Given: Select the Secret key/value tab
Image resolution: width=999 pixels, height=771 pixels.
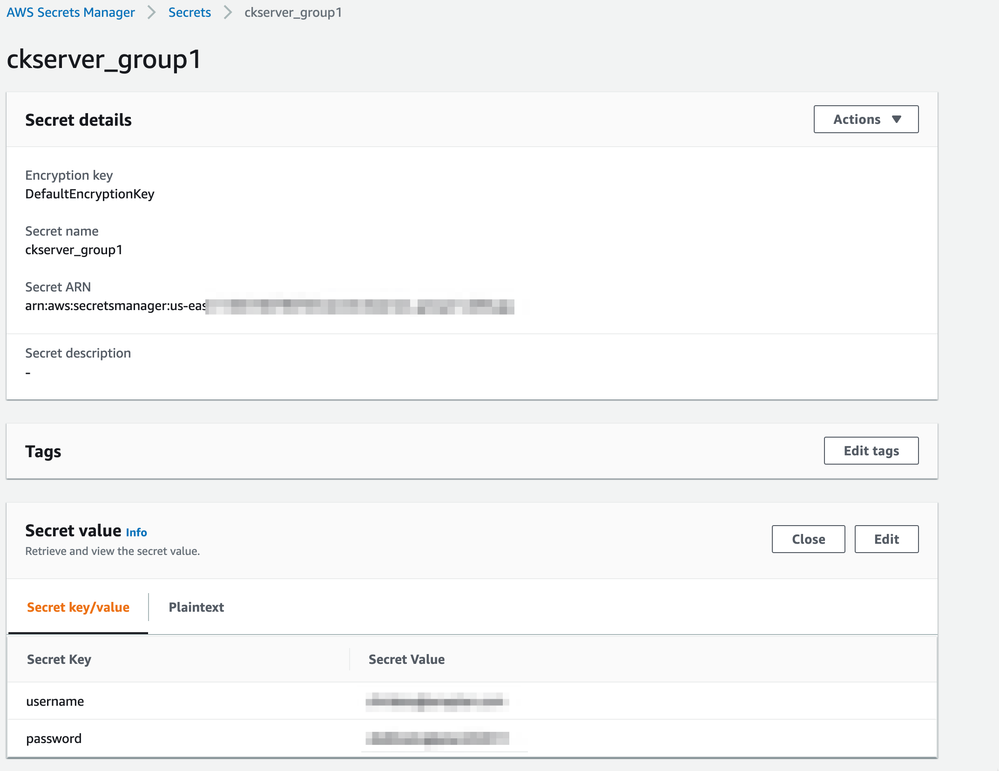Looking at the screenshot, I should tap(78, 607).
